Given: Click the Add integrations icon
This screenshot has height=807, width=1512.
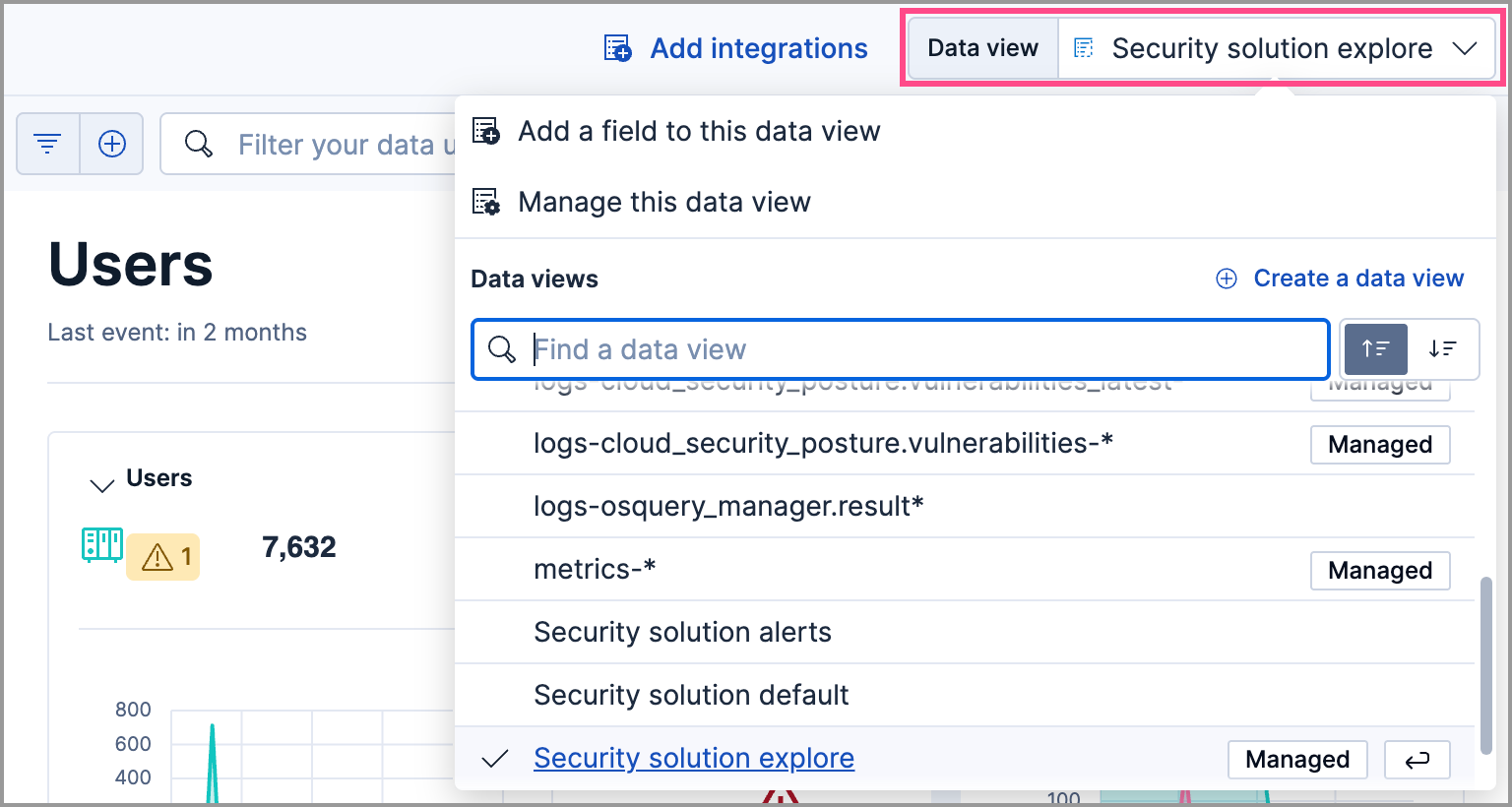Looking at the screenshot, I should point(617,47).
